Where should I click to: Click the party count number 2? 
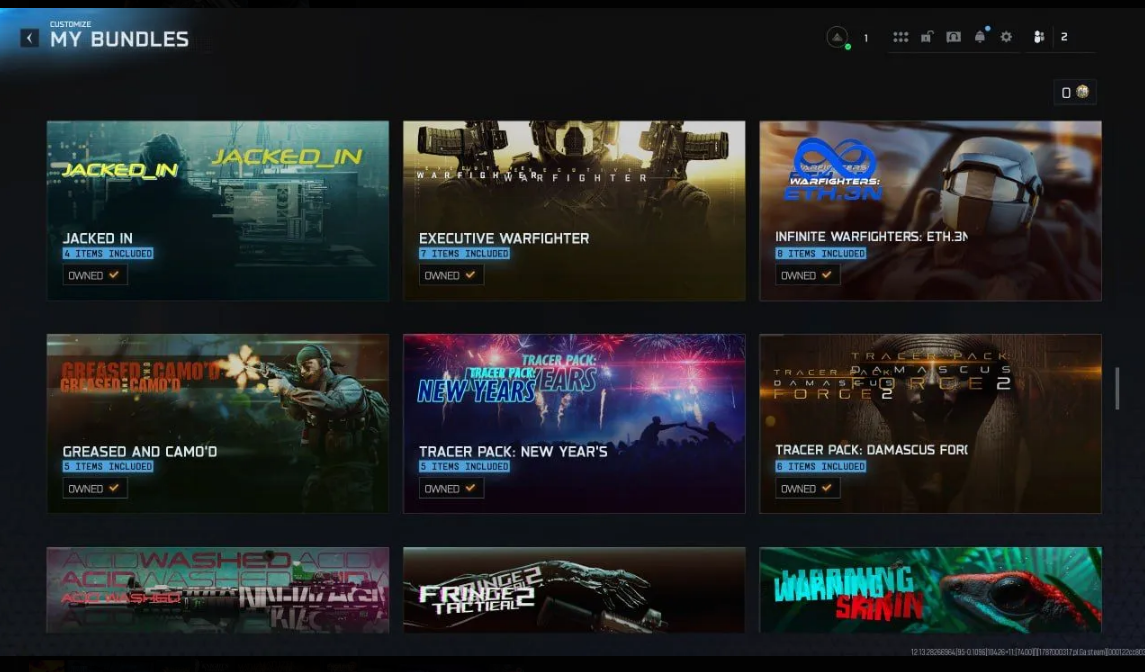1064,37
